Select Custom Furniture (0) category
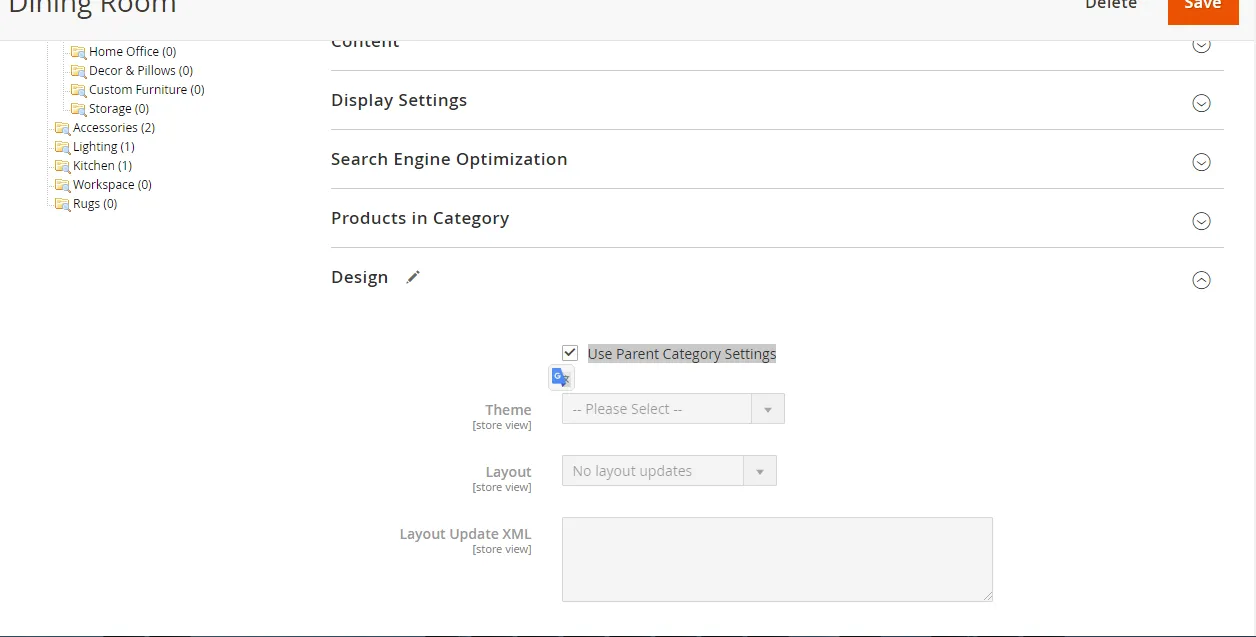This screenshot has width=1256, height=637. tap(146, 90)
